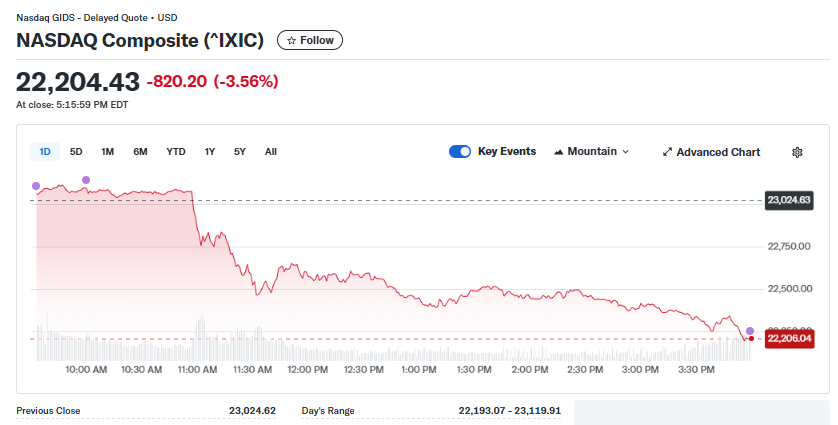Show the 6M chart range
The width and height of the screenshot is (838, 425).
(140, 152)
